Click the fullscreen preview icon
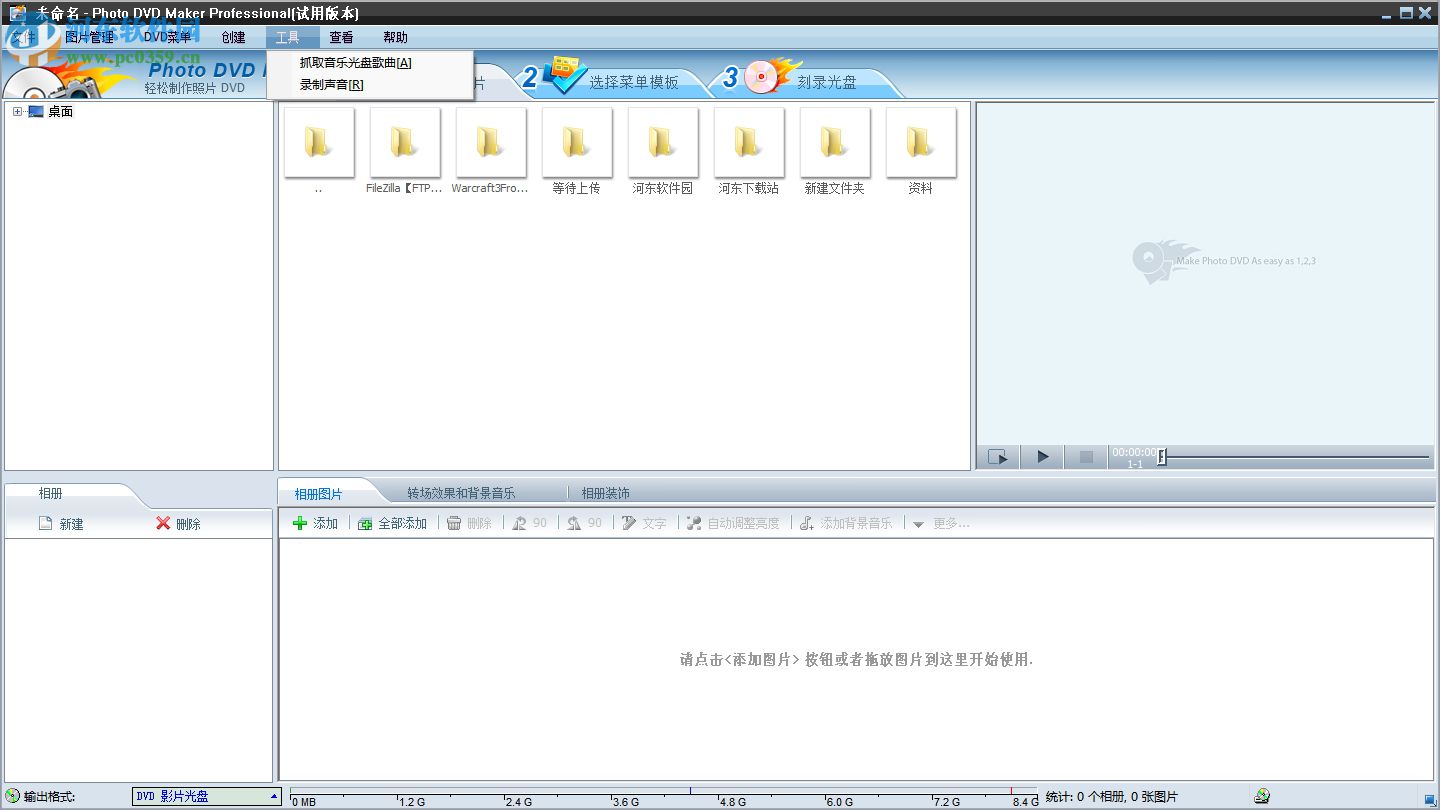The width and height of the screenshot is (1440, 810). 997,456
